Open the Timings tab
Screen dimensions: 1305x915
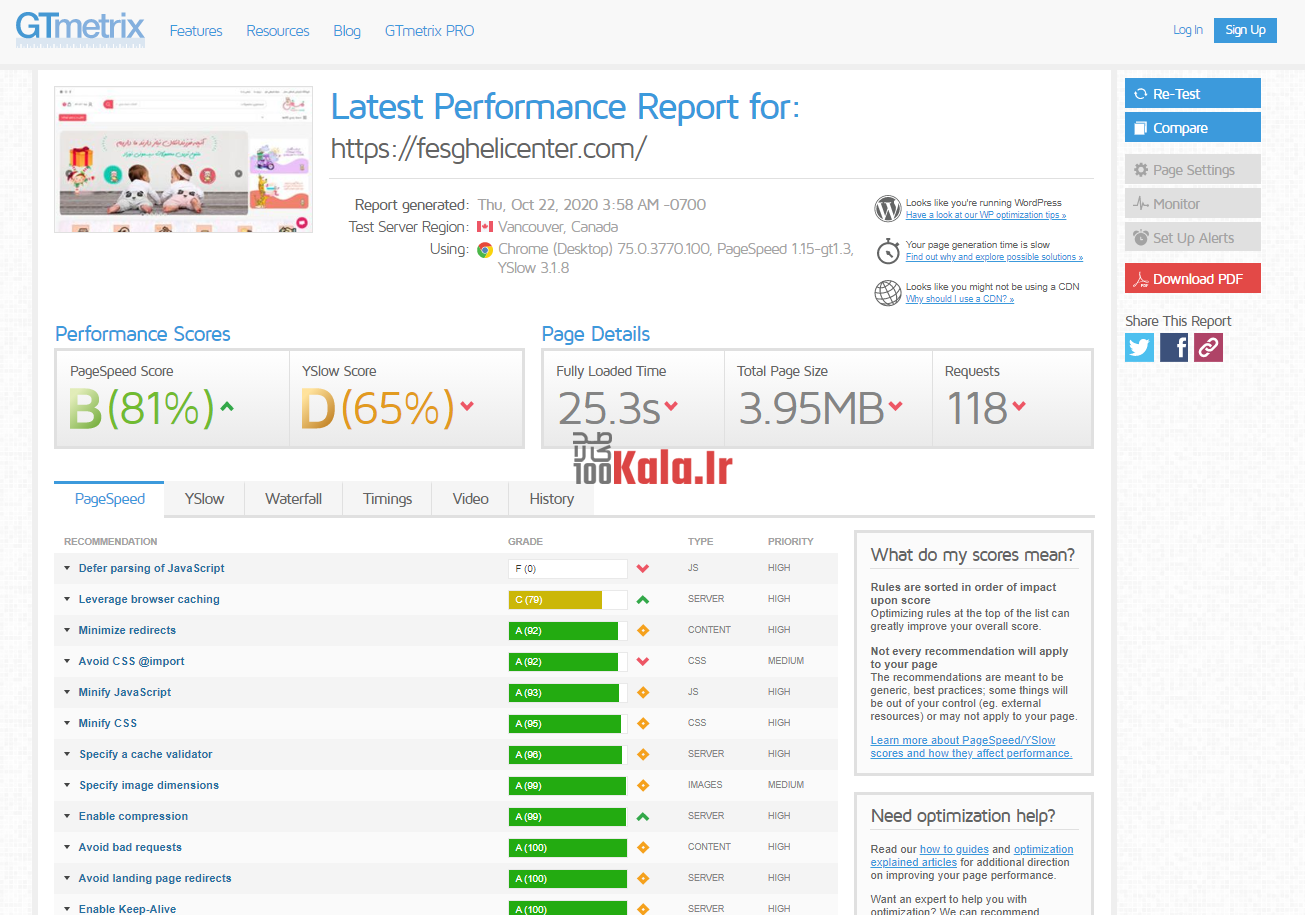tap(387, 498)
